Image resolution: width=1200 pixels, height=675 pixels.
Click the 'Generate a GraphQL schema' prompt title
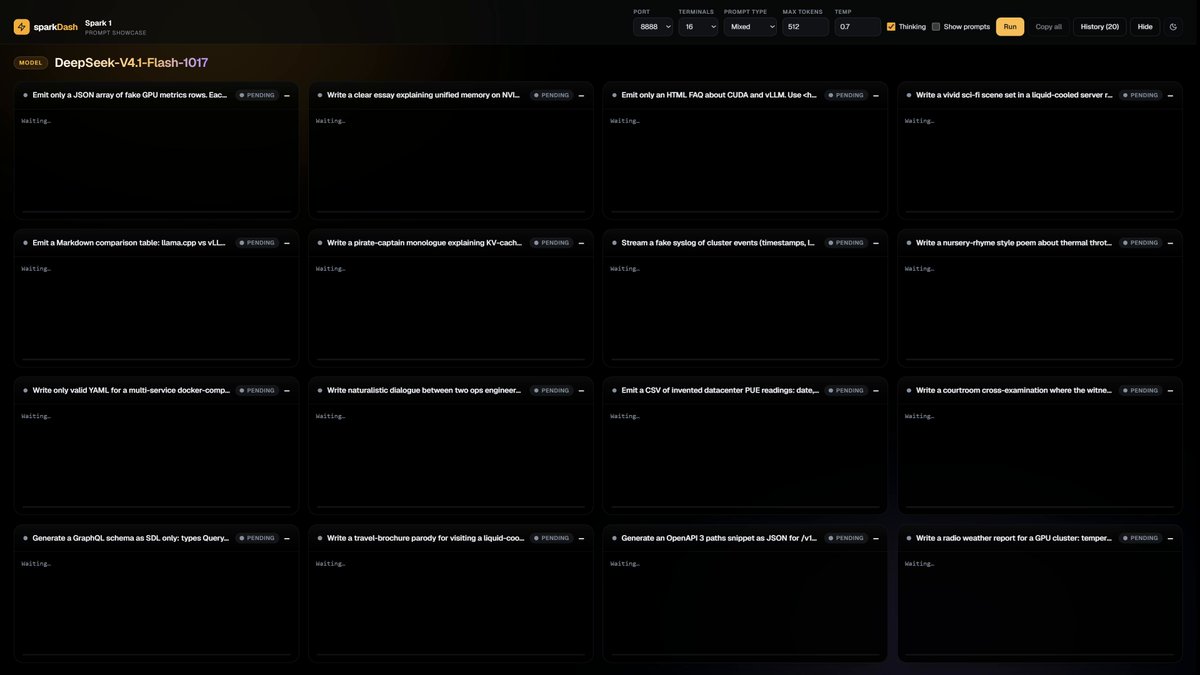pos(131,538)
